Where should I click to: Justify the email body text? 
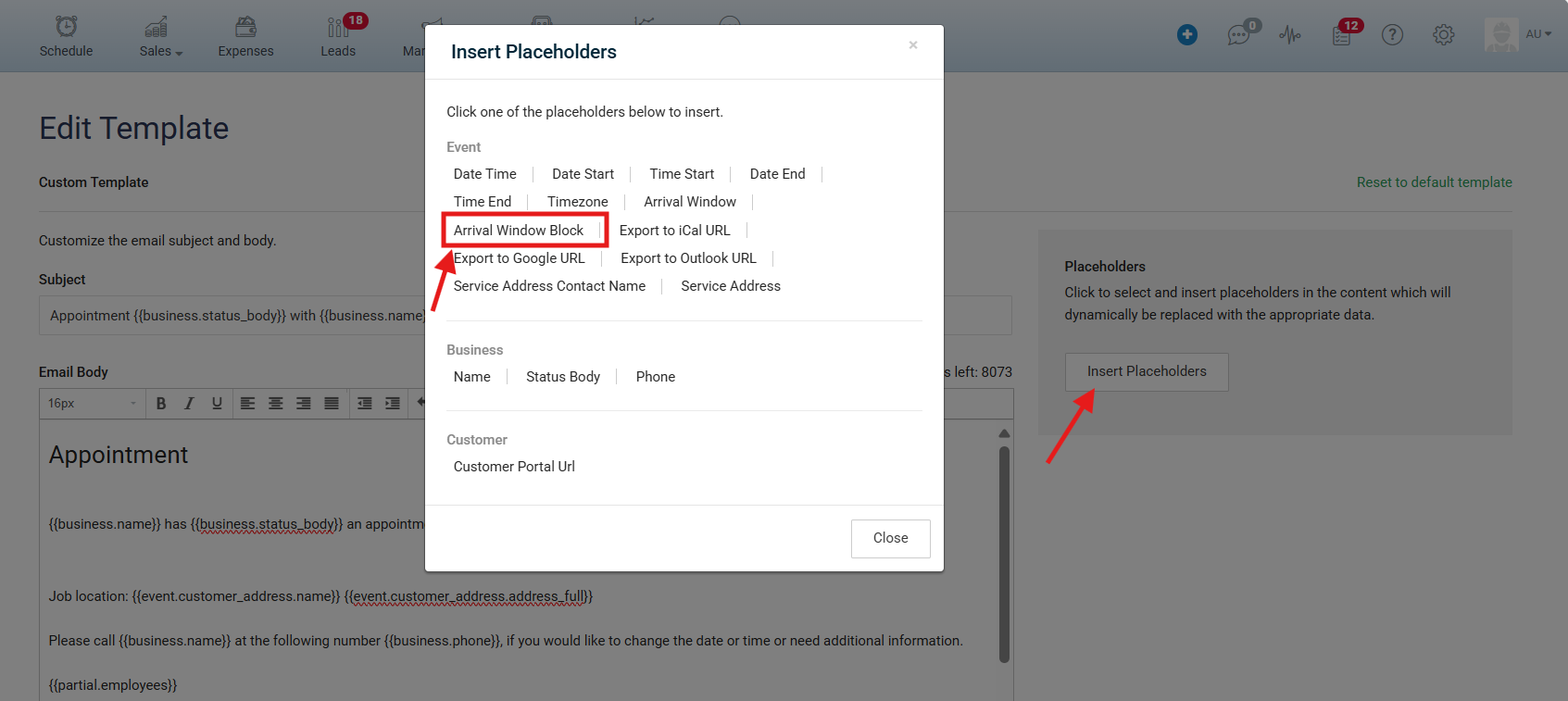[332, 403]
